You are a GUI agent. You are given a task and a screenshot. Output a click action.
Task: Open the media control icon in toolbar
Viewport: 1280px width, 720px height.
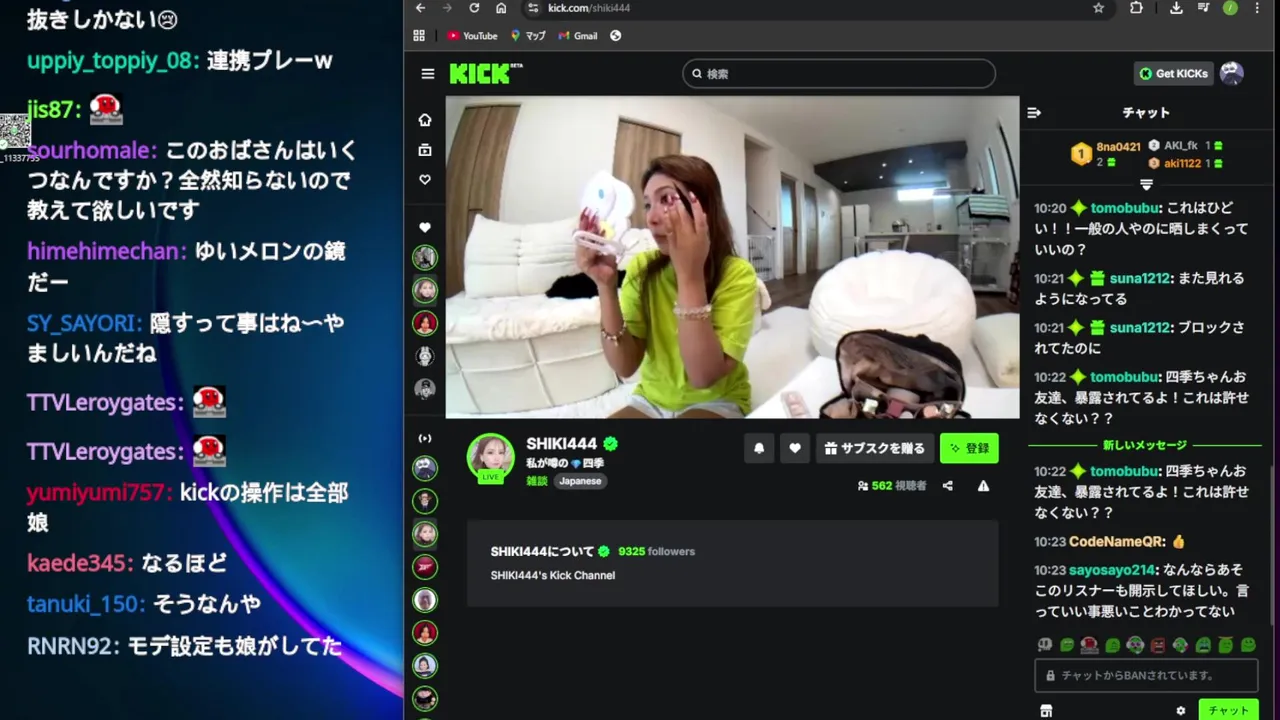(1203, 8)
